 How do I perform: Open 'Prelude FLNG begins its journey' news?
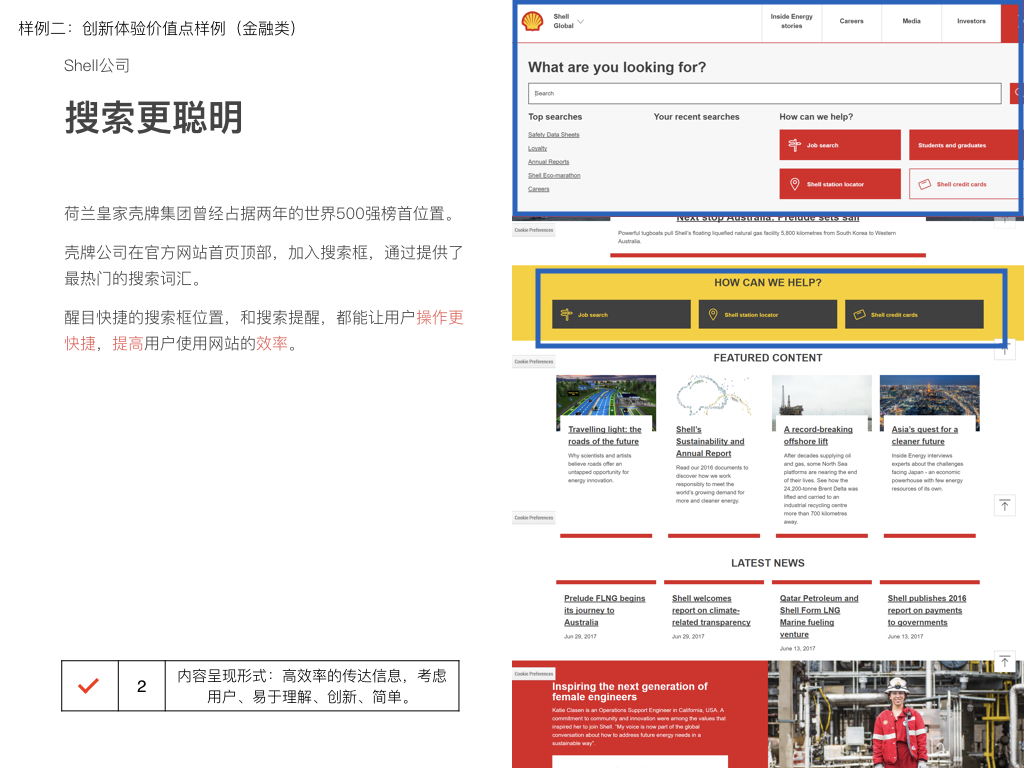pos(605,610)
